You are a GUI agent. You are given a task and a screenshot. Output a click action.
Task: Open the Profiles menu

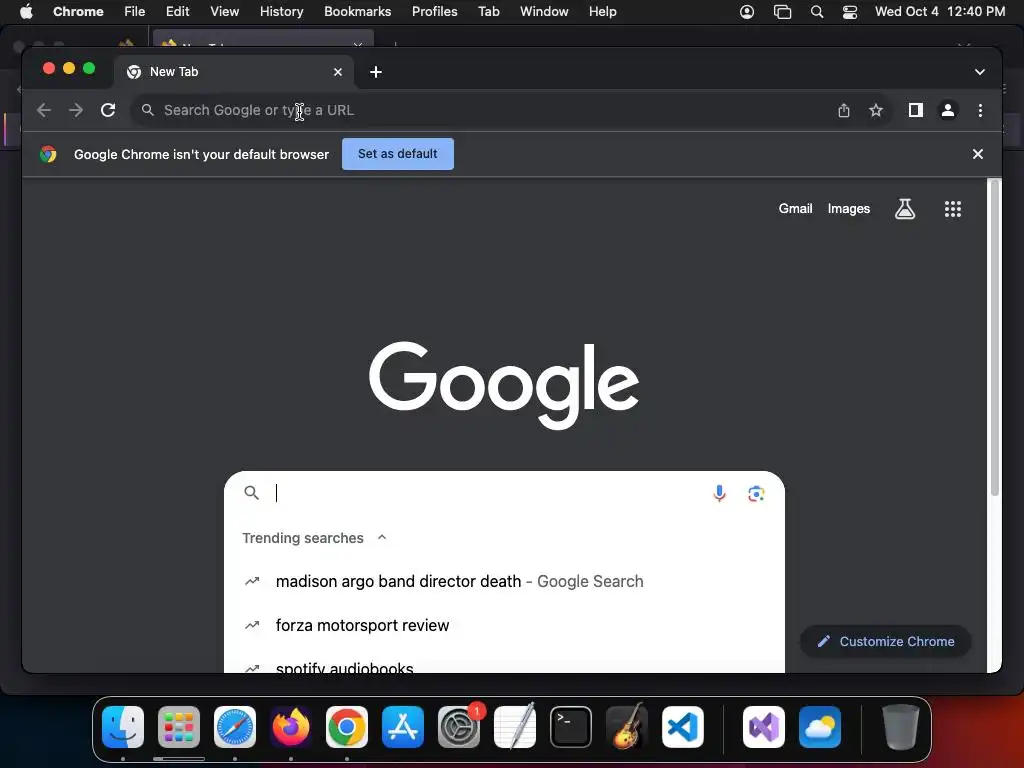click(x=434, y=12)
